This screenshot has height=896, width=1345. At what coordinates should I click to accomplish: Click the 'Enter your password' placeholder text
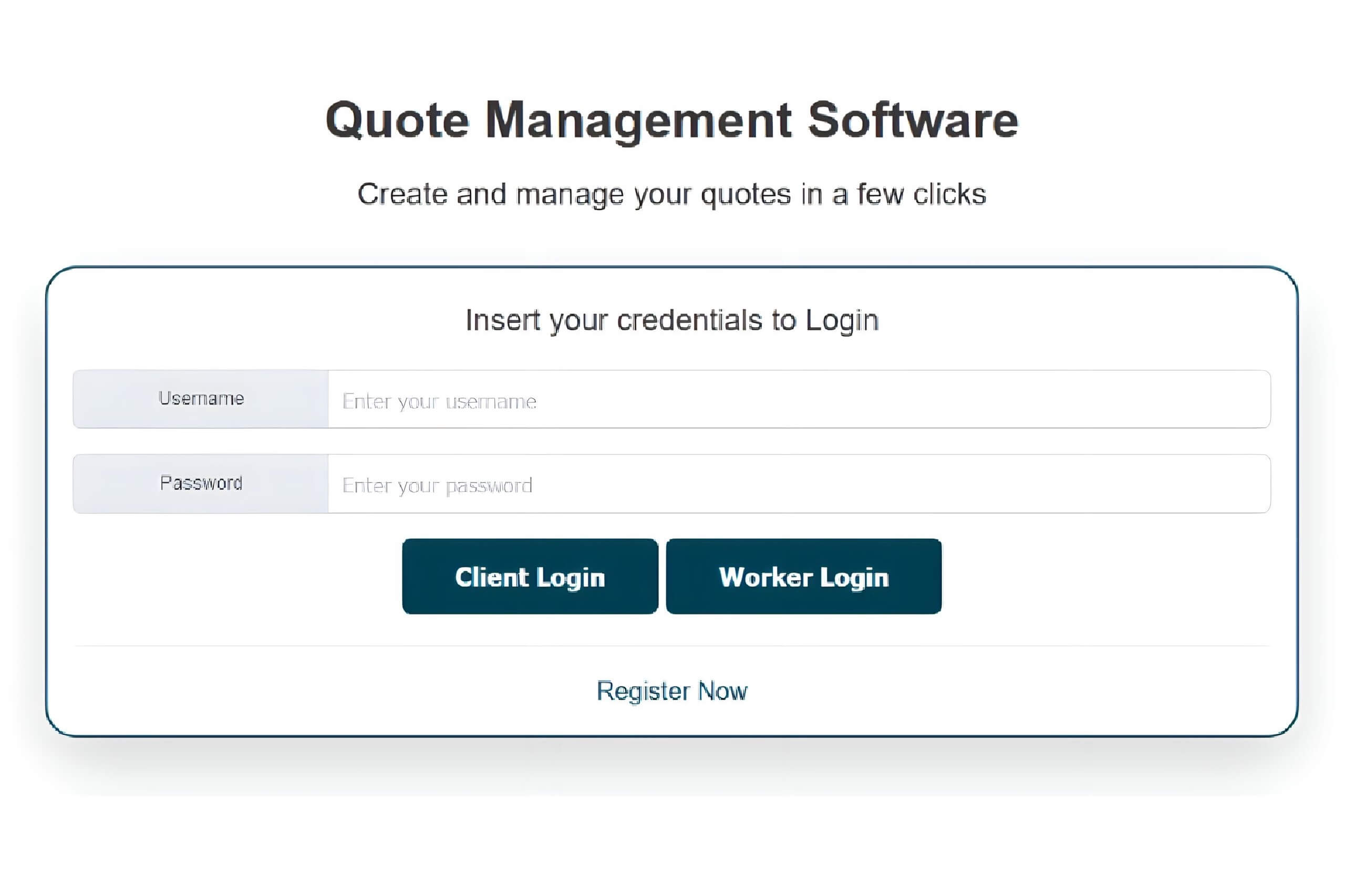click(x=437, y=486)
